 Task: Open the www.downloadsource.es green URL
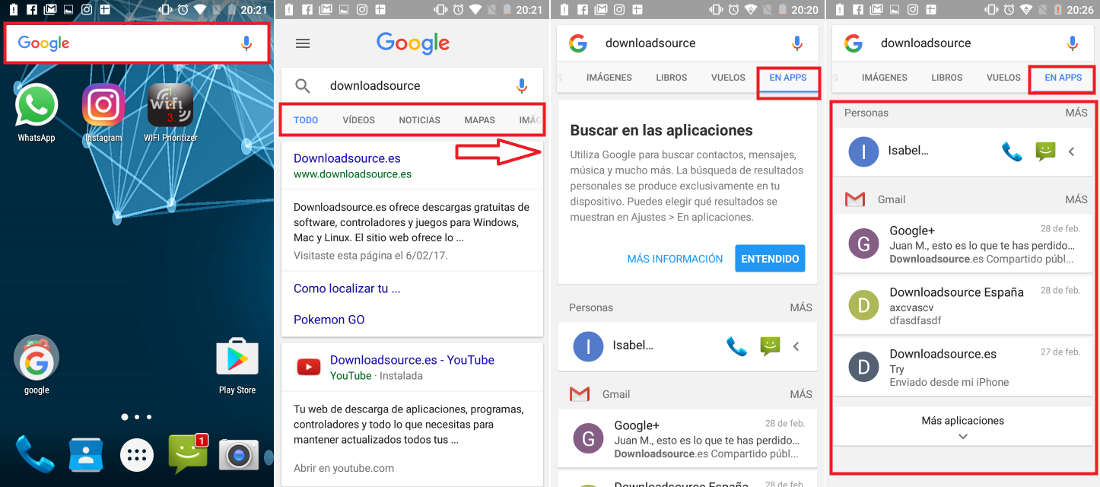pyautogui.click(x=352, y=174)
